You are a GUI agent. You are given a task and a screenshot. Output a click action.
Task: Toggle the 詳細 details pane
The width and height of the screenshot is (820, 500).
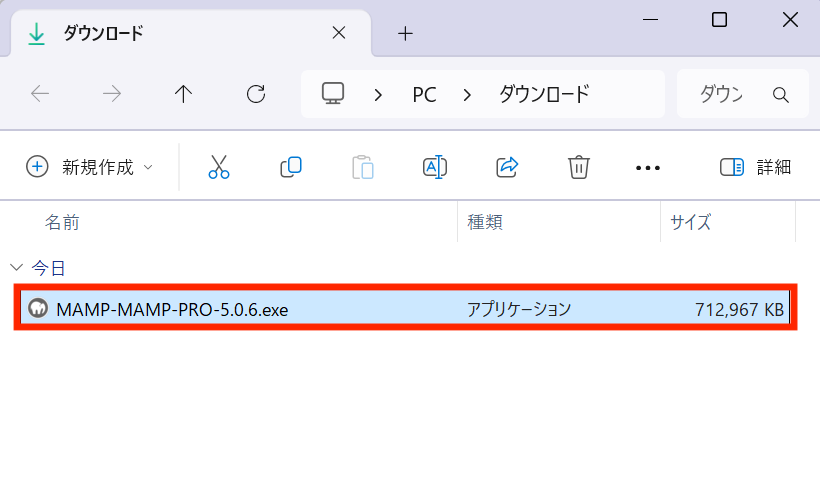(x=755, y=167)
